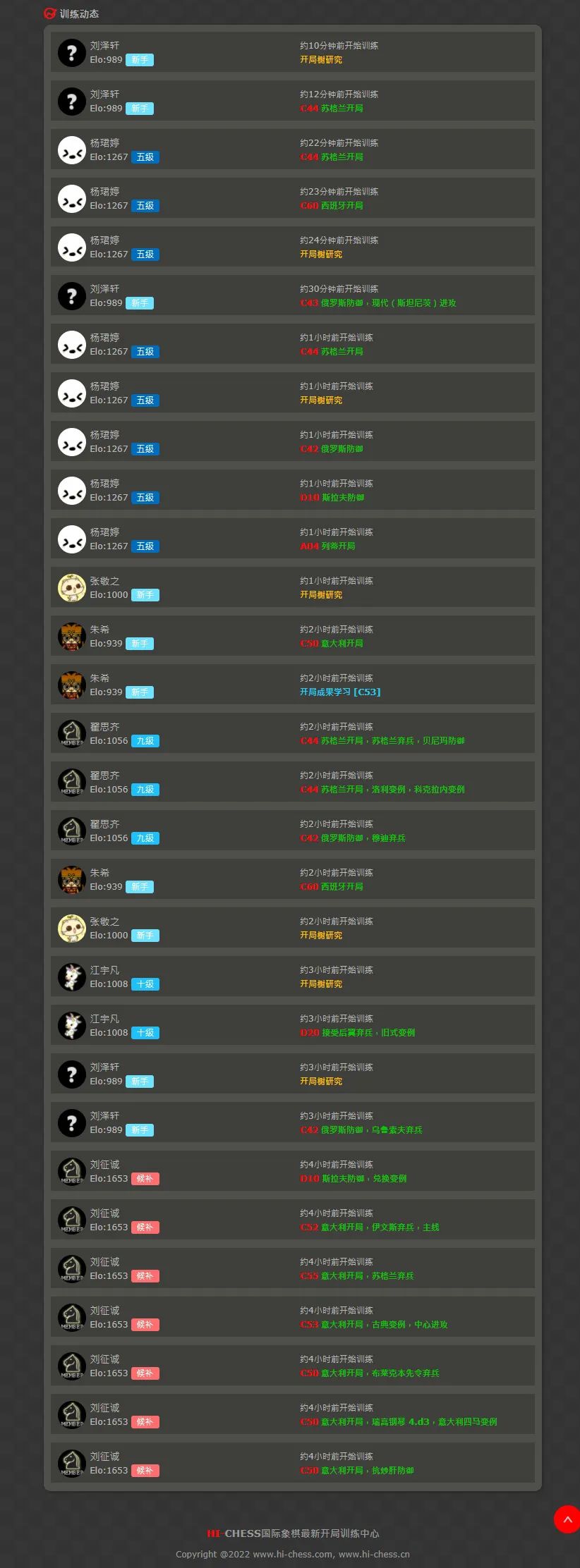Open 苏格兰弃兵, 贝尼玛防御 opening link

tap(382, 741)
